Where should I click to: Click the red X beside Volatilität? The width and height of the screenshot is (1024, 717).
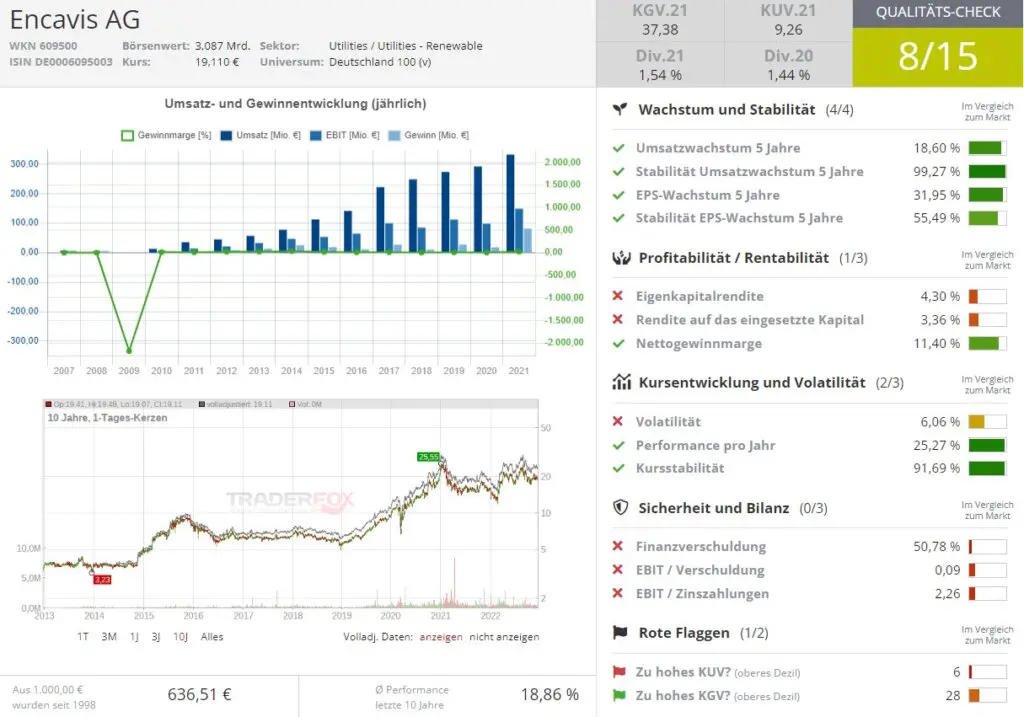pyautogui.click(x=618, y=421)
